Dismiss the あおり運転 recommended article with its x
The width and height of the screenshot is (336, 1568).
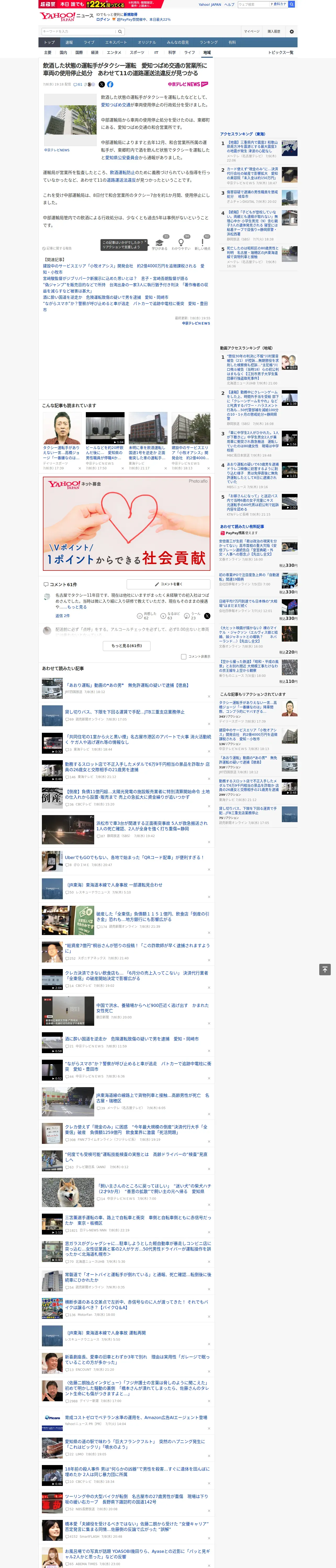click(209, 697)
